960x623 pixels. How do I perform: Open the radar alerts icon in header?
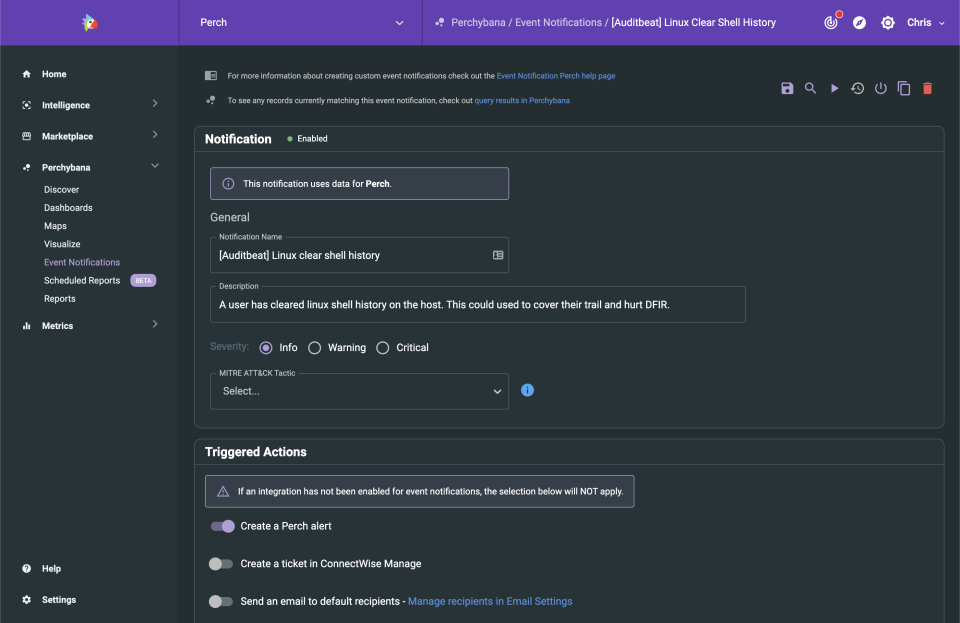point(831,23)
